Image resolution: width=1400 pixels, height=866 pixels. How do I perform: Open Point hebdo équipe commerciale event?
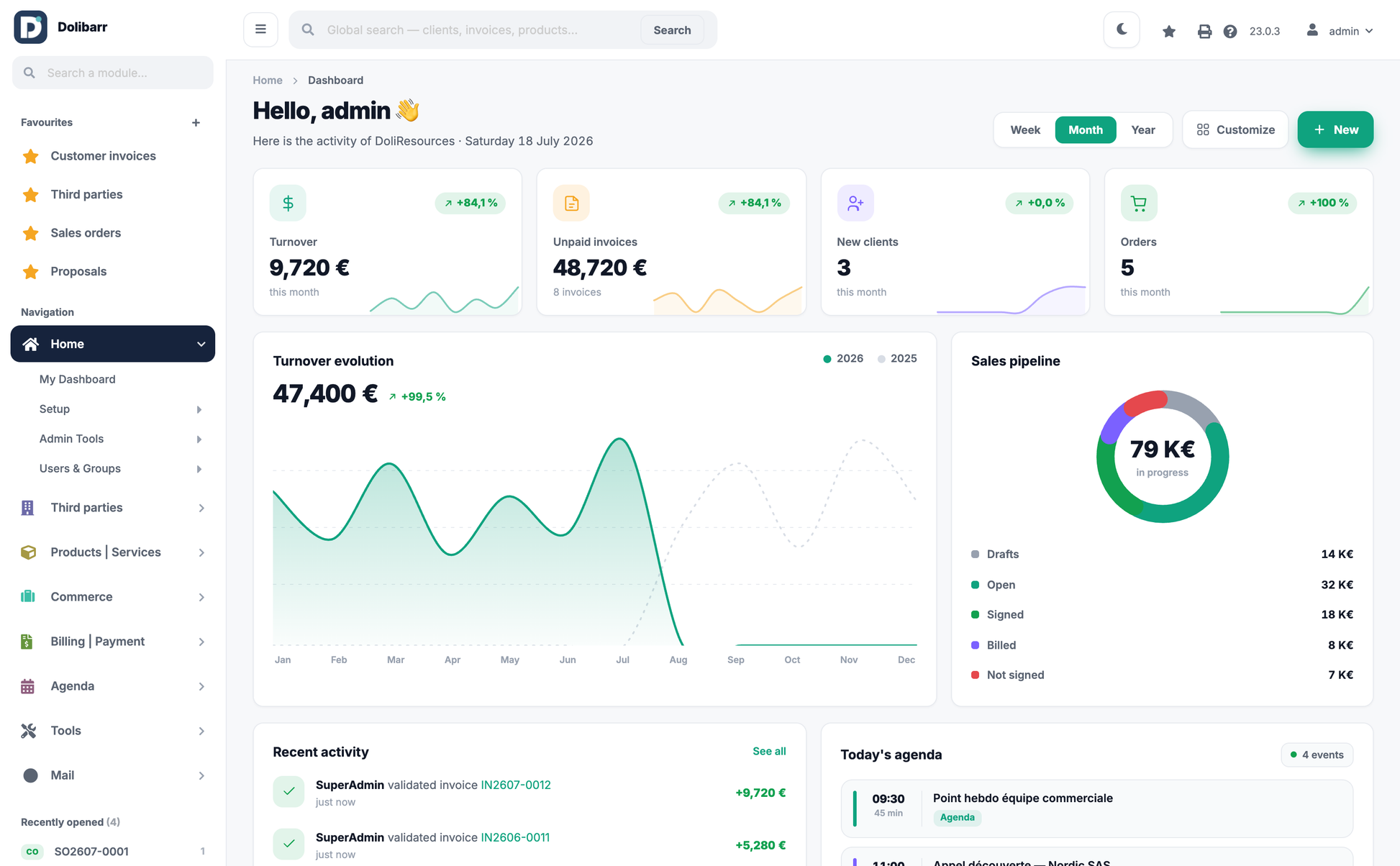(x=1097, y=809)
